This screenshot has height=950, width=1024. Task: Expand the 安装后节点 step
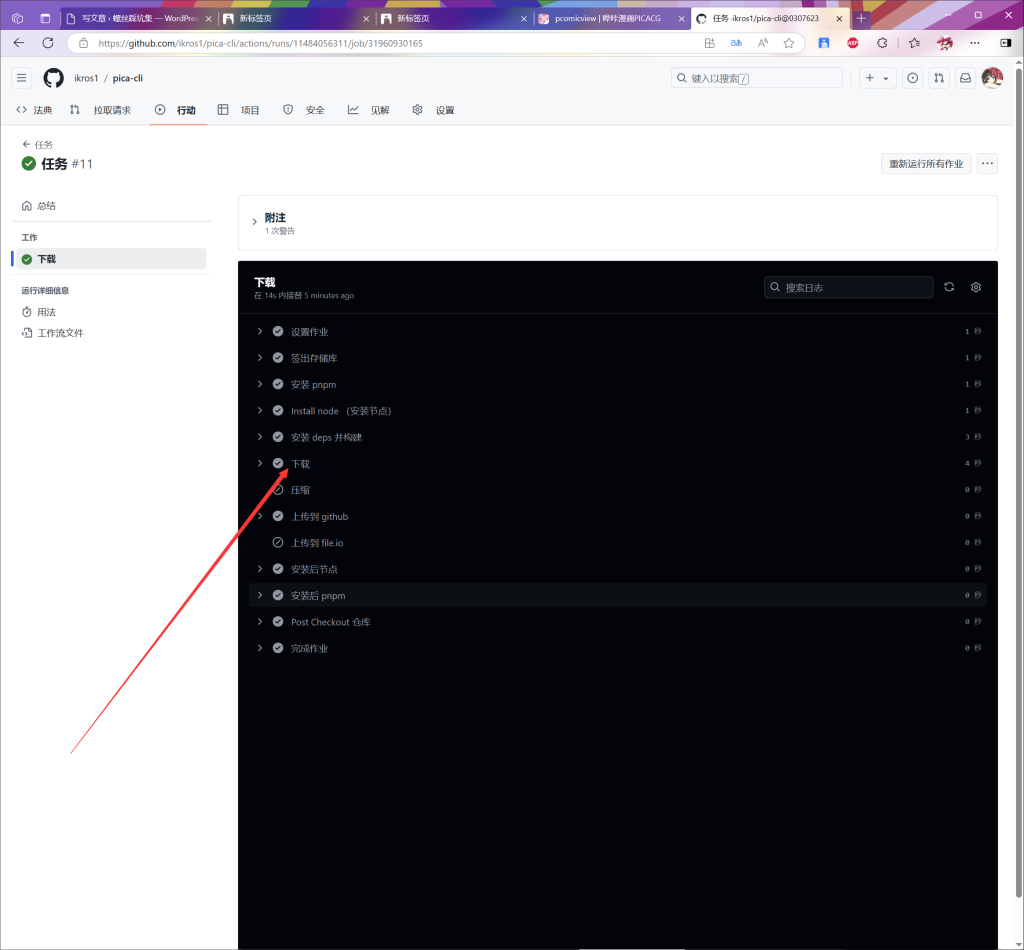pyautogui.click(x=260, y=569)
